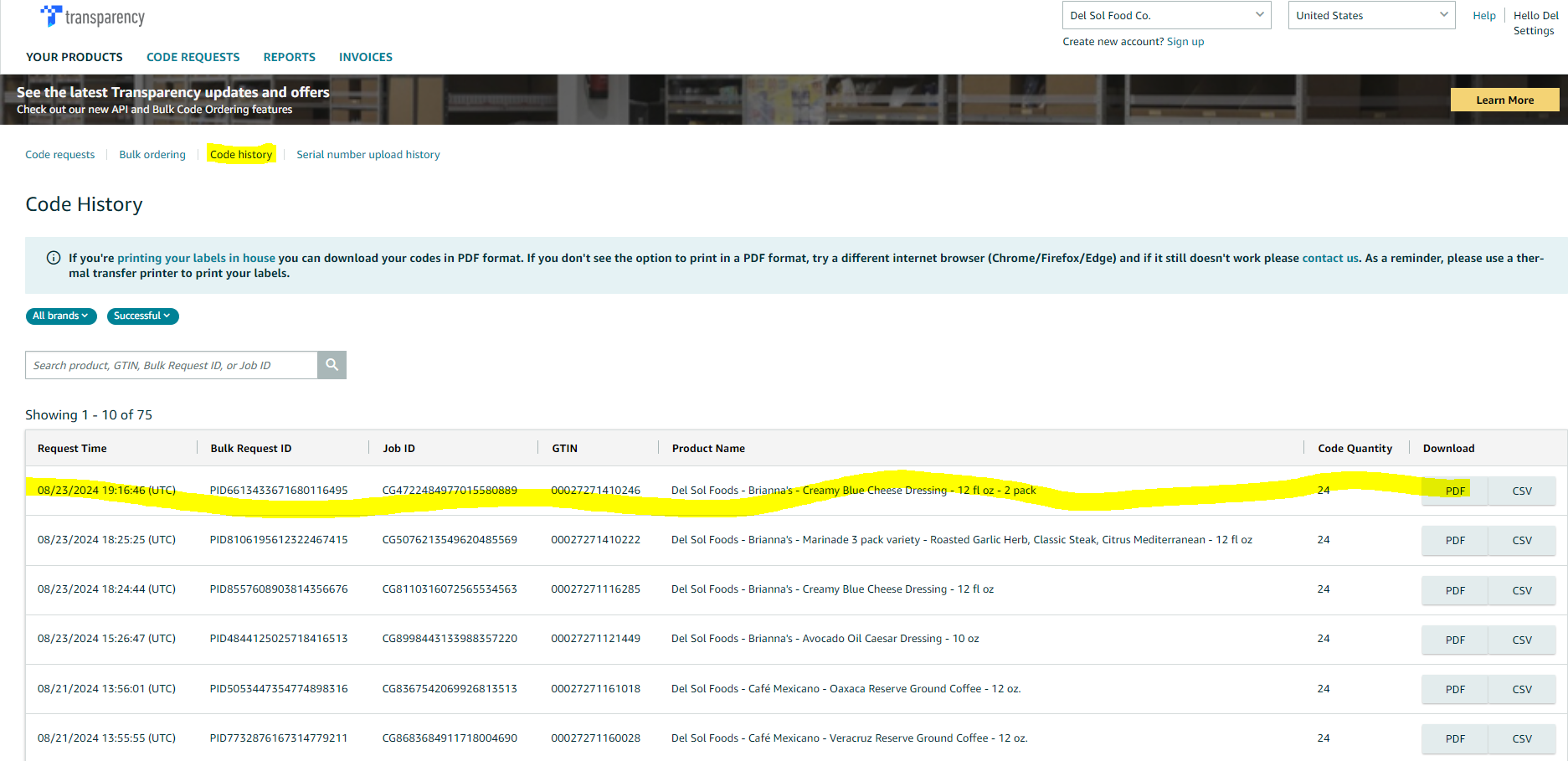Click GTIN 00027271410222 cell
The height and width of the screenshot is (761, 1568).
click(595, 539)
